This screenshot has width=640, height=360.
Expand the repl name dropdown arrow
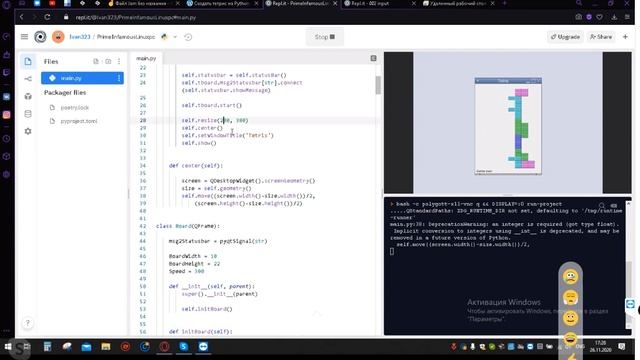175,37
